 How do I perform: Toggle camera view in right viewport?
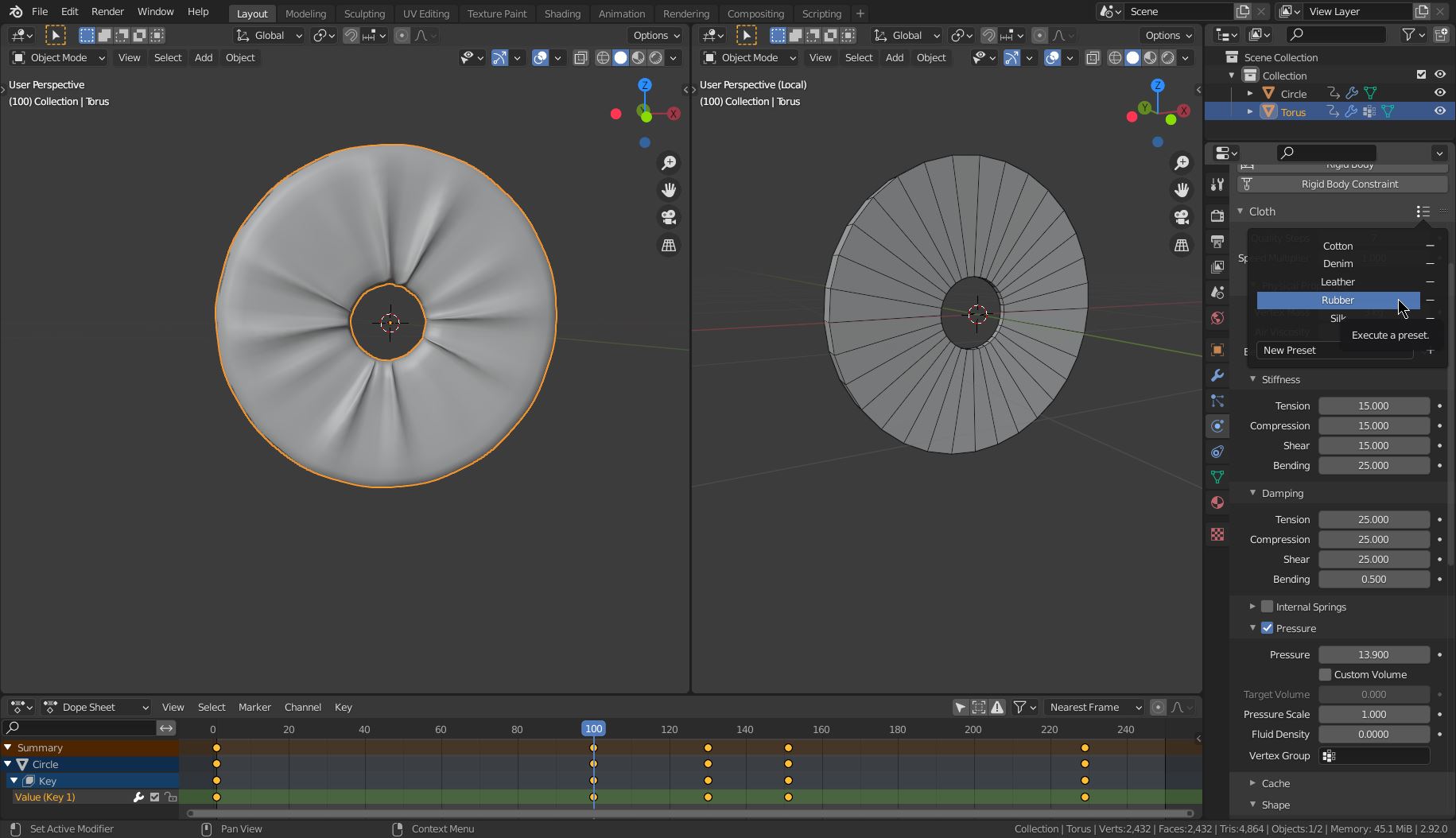[1182, 217]
